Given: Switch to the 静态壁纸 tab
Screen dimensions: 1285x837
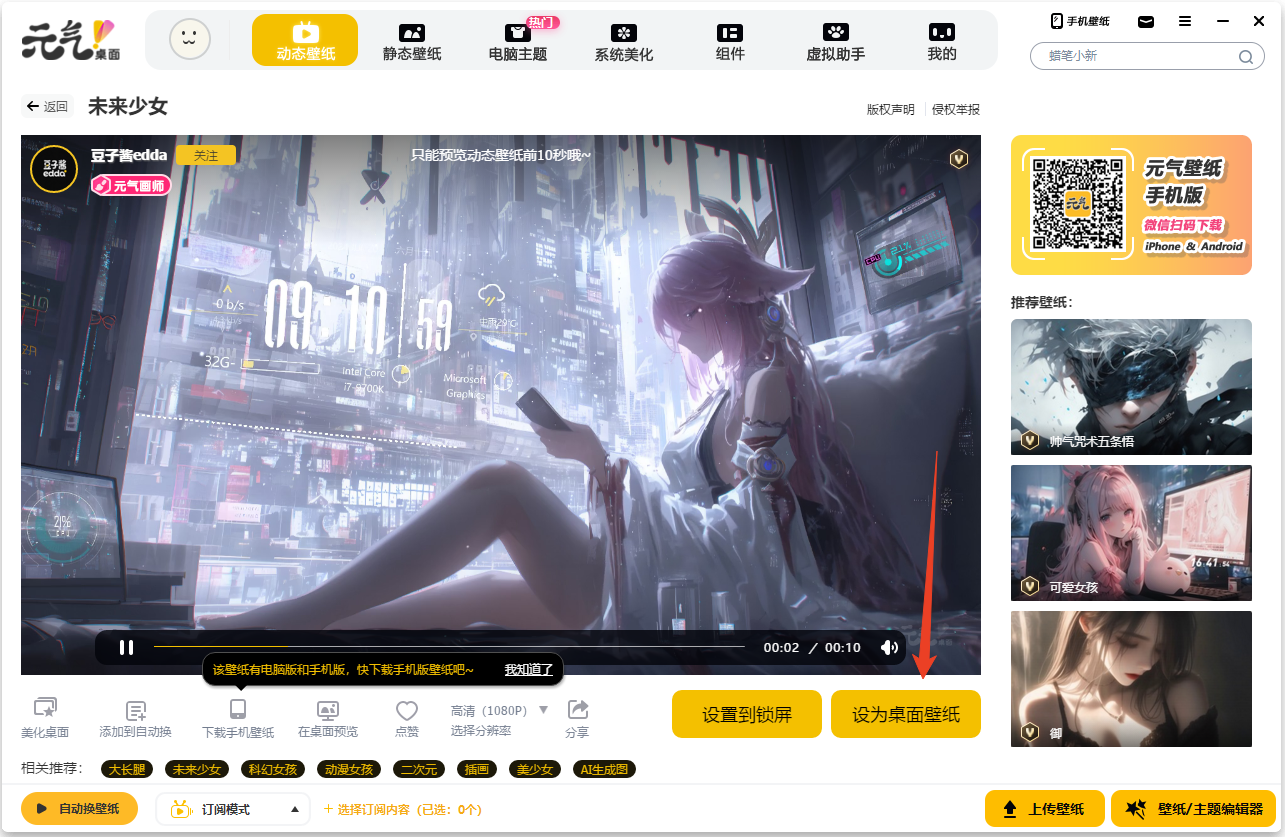Looking at the screenshot, I should (411, 41).
